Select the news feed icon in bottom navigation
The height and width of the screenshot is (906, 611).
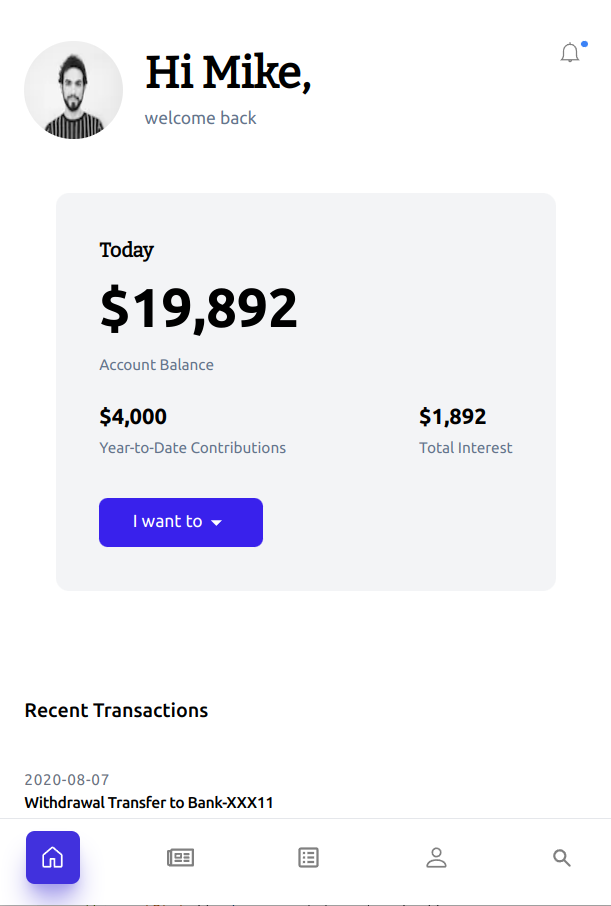pos(180,857)
